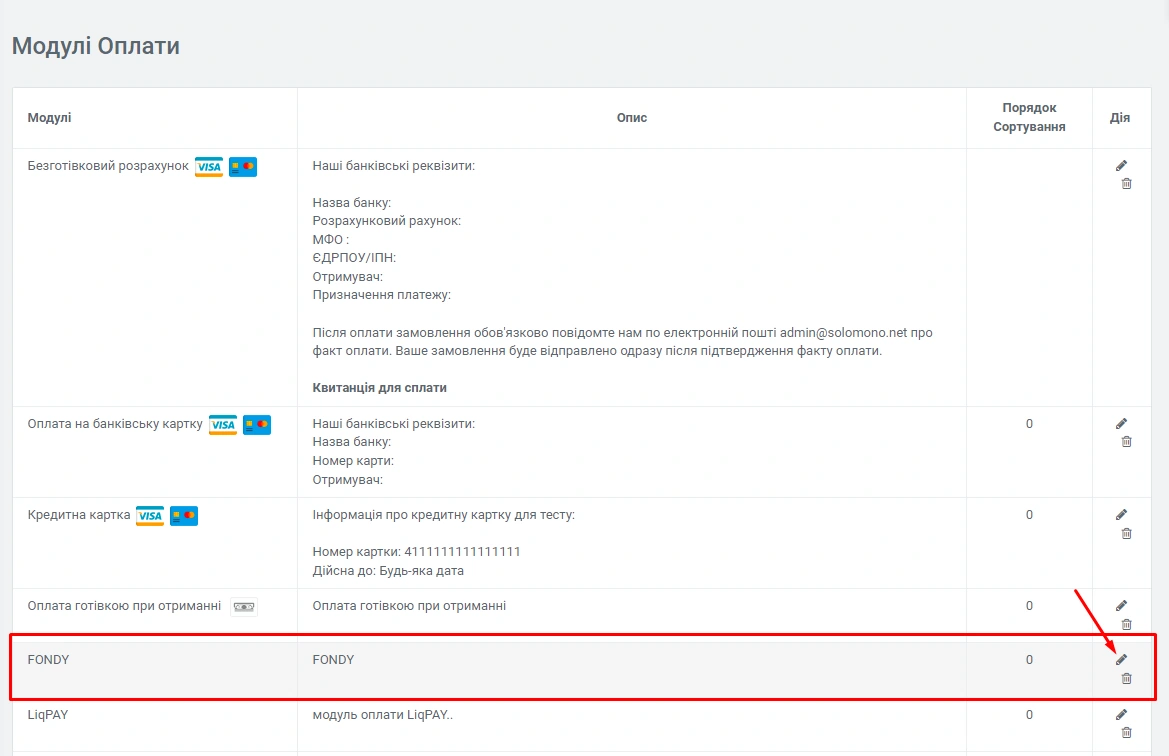Delete the Безготівковий розрахунок module
This screenshot has height=756, width=1169.
click(1126, 184)
